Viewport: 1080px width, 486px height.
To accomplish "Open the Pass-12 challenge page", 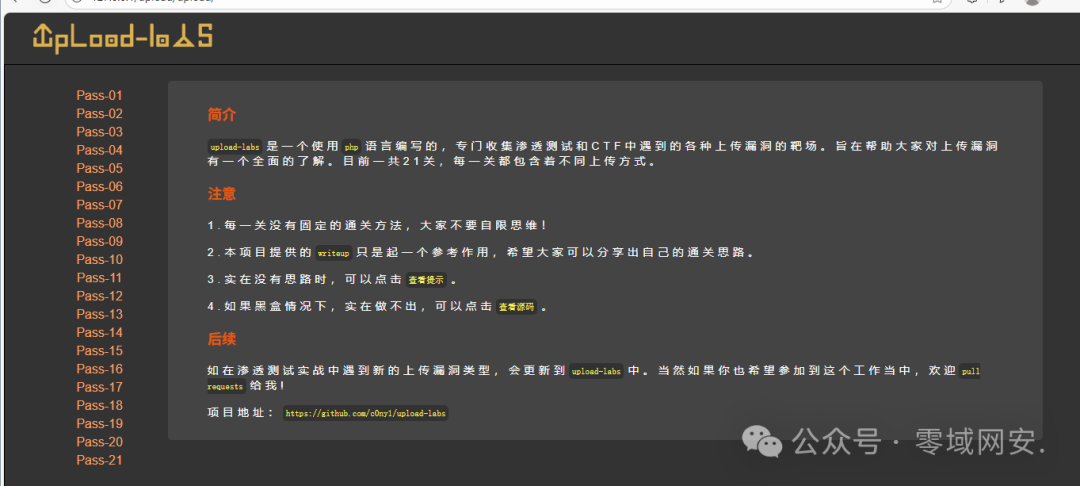I will pyautogui.click(x=99, y=296).
